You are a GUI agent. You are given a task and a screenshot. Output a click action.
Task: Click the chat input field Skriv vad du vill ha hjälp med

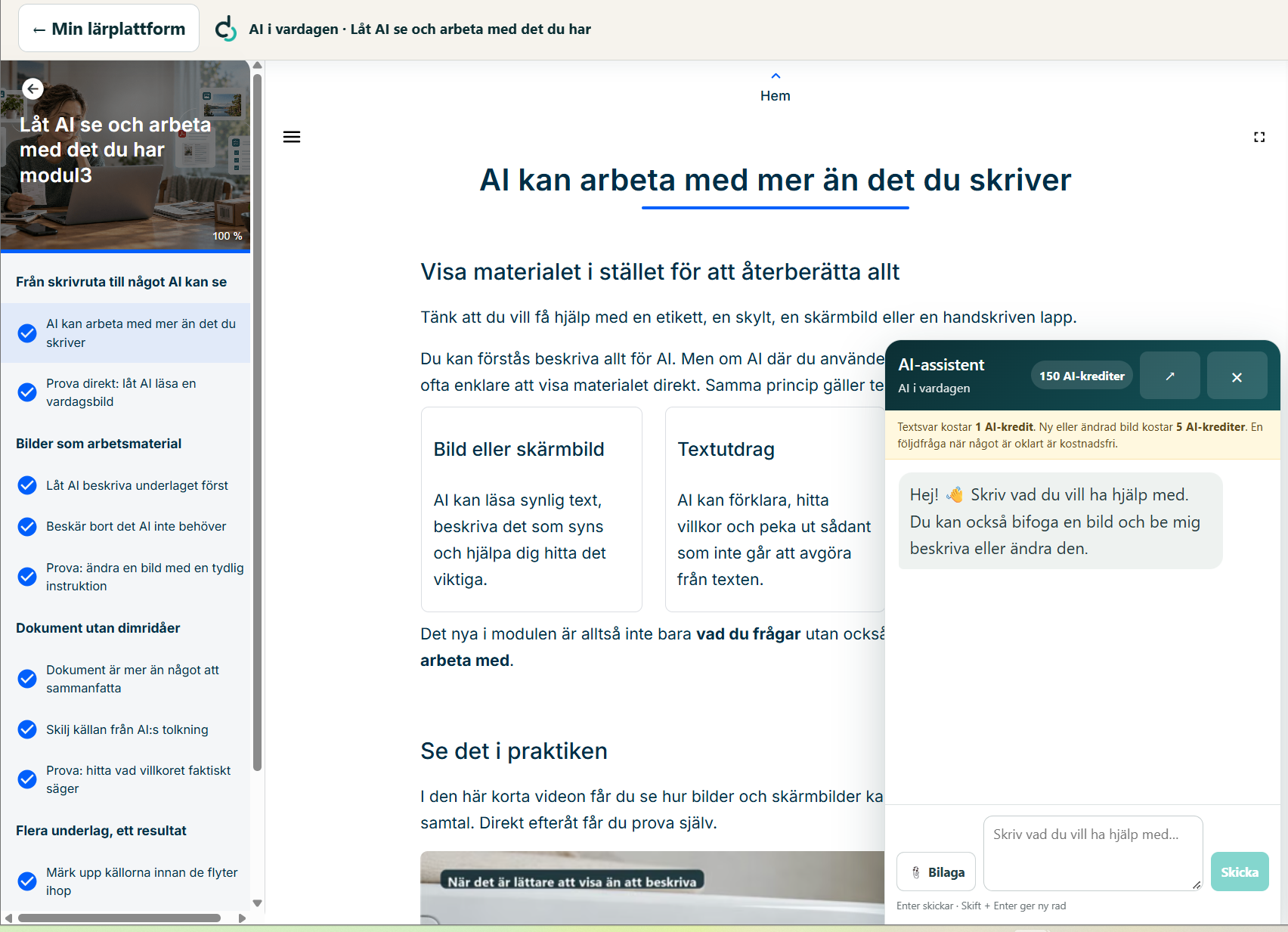(x=1093, y=853)
